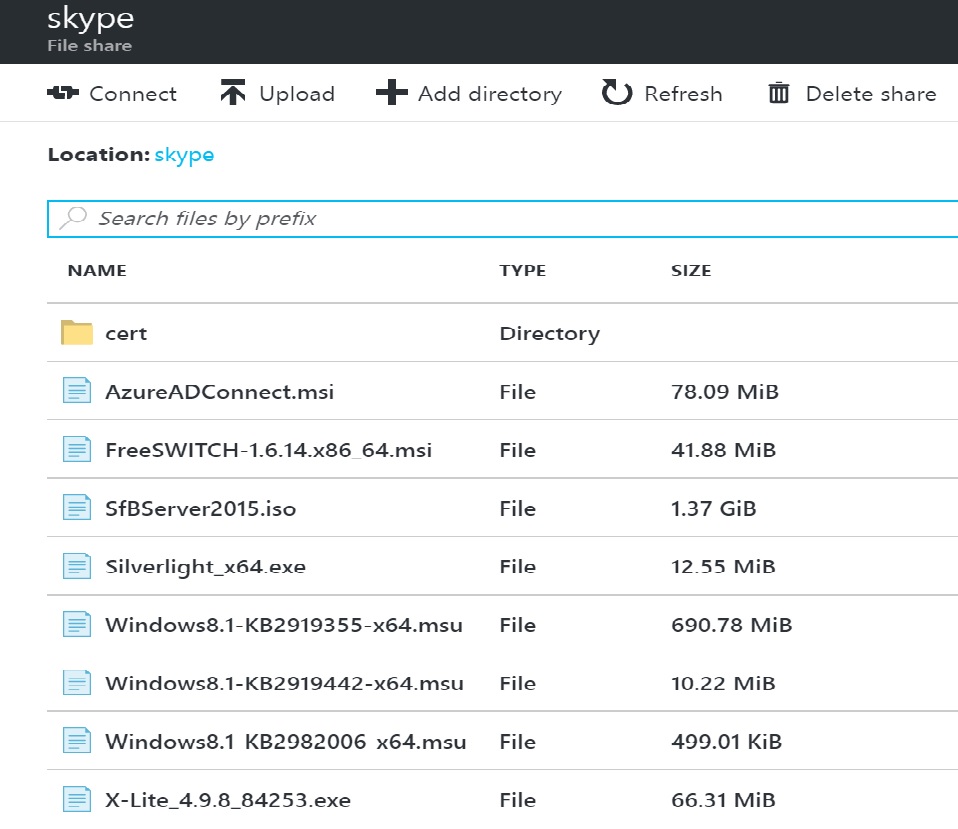Click the File type cell for X-Lite_4.9.8_84253.exe
This screenshot has height=829, width=958.
click(x=517, y=800)
